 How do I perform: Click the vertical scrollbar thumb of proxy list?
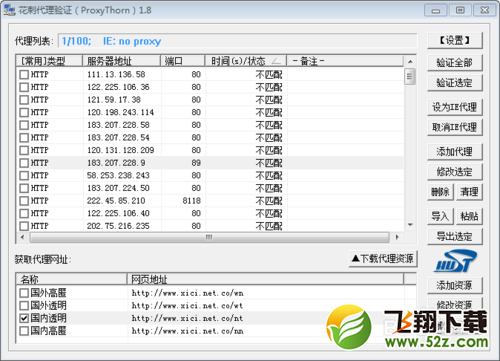tap(410, 77)
